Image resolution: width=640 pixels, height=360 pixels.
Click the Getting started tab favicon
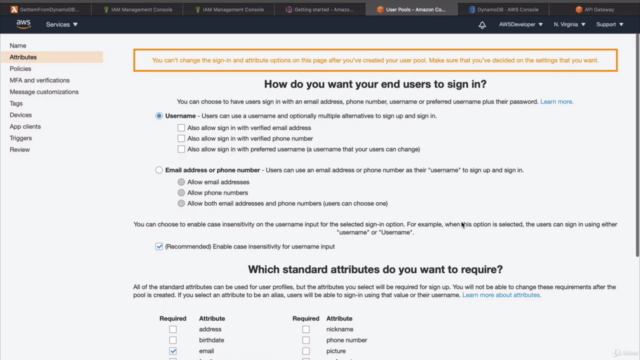289,9
